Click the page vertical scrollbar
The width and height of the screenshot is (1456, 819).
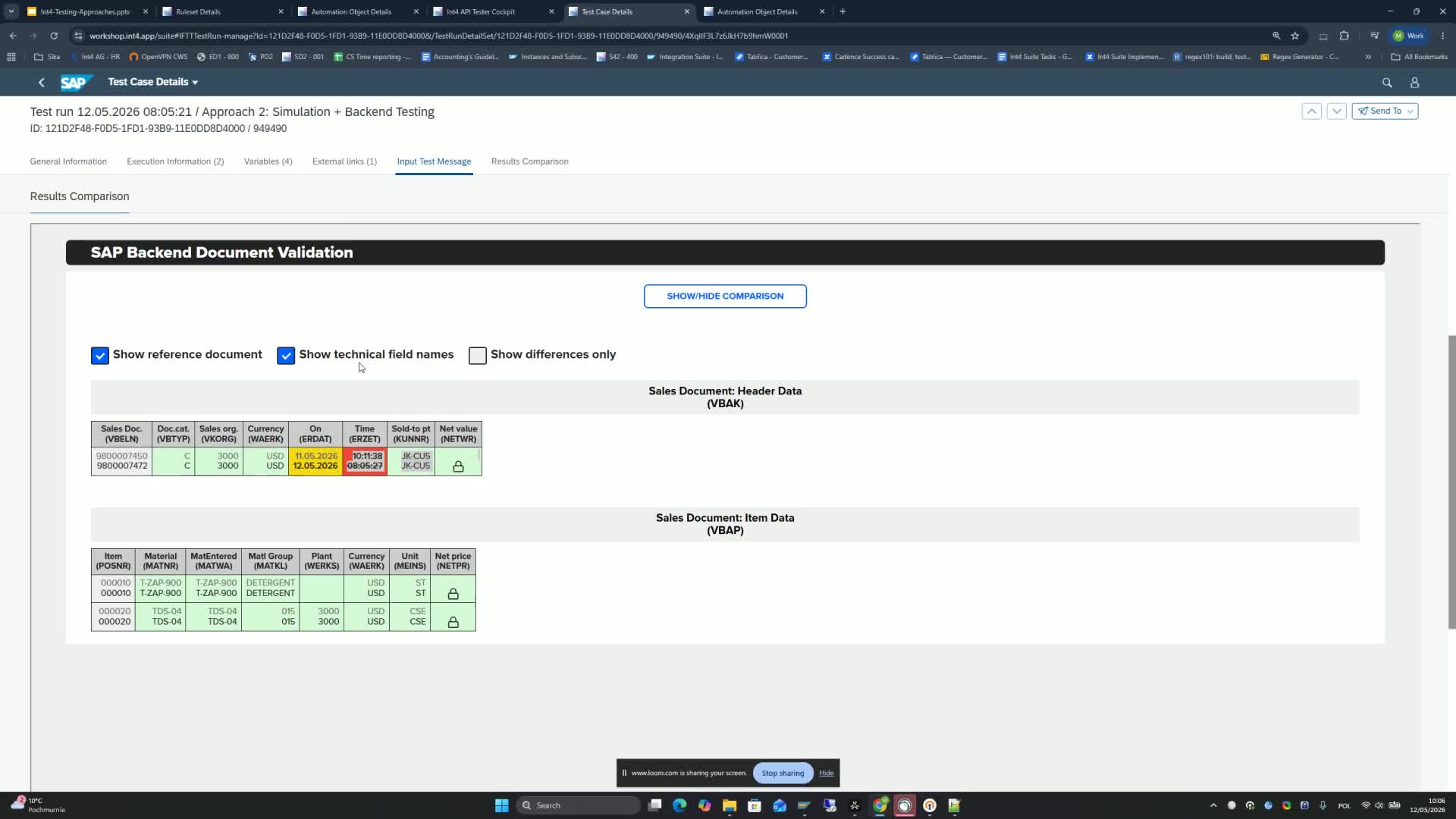(1451, 482)
